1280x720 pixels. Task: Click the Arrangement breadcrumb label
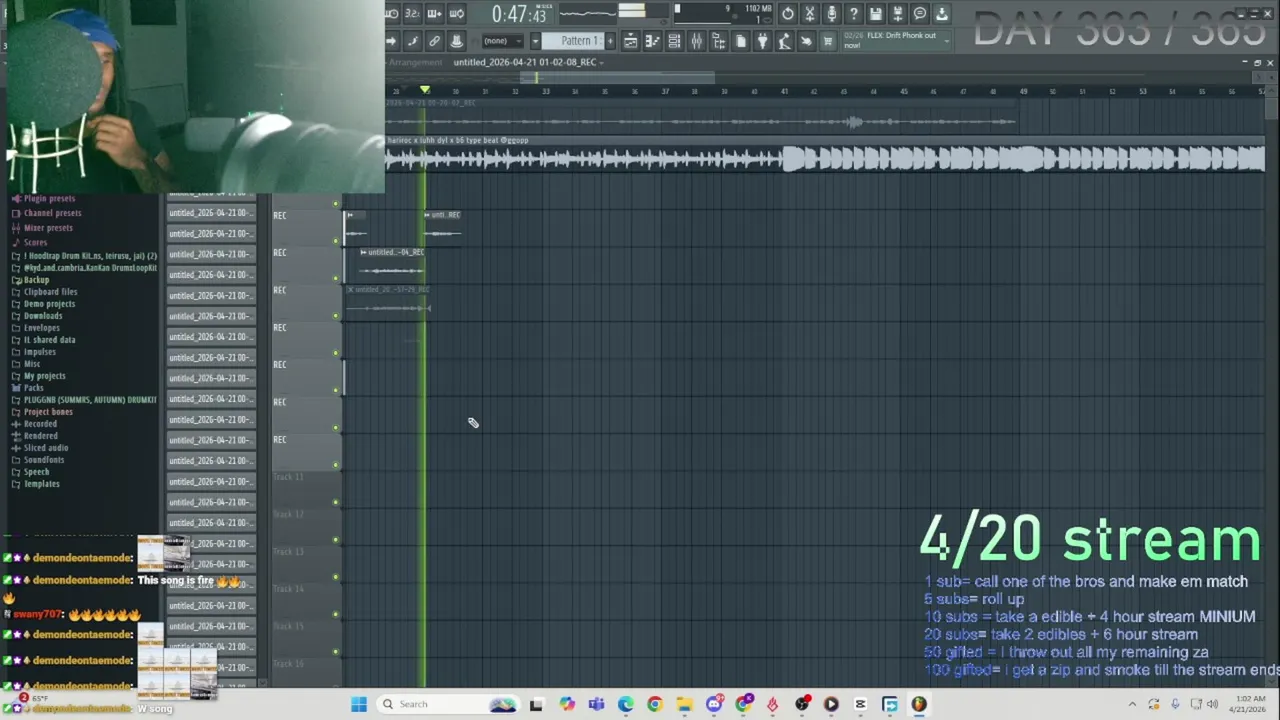click(x=415, y=62)
